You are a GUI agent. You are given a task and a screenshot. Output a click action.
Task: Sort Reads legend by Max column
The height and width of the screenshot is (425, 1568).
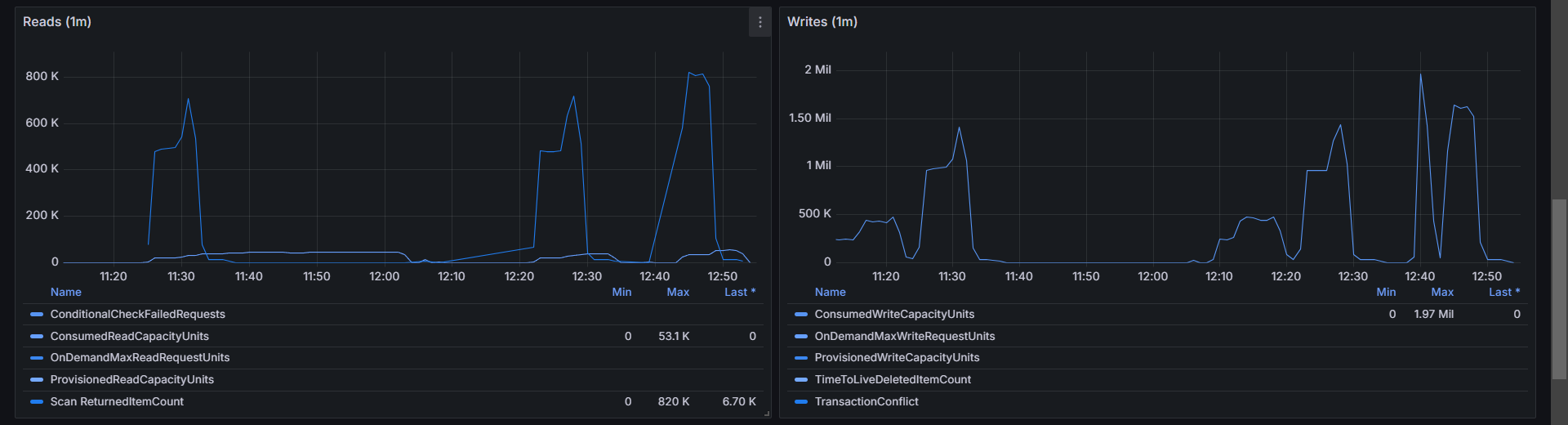pos(678,292)
